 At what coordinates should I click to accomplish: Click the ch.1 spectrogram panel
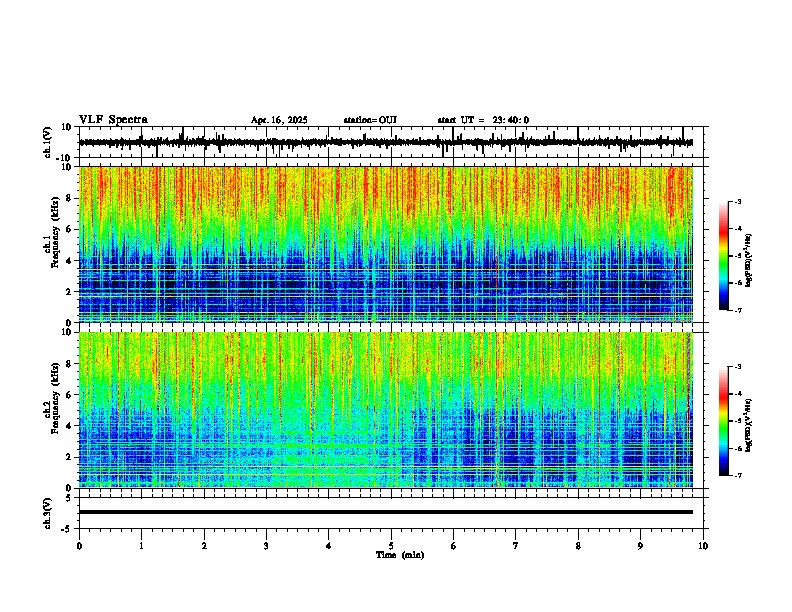pyautogui.click(x=385, y=244)
